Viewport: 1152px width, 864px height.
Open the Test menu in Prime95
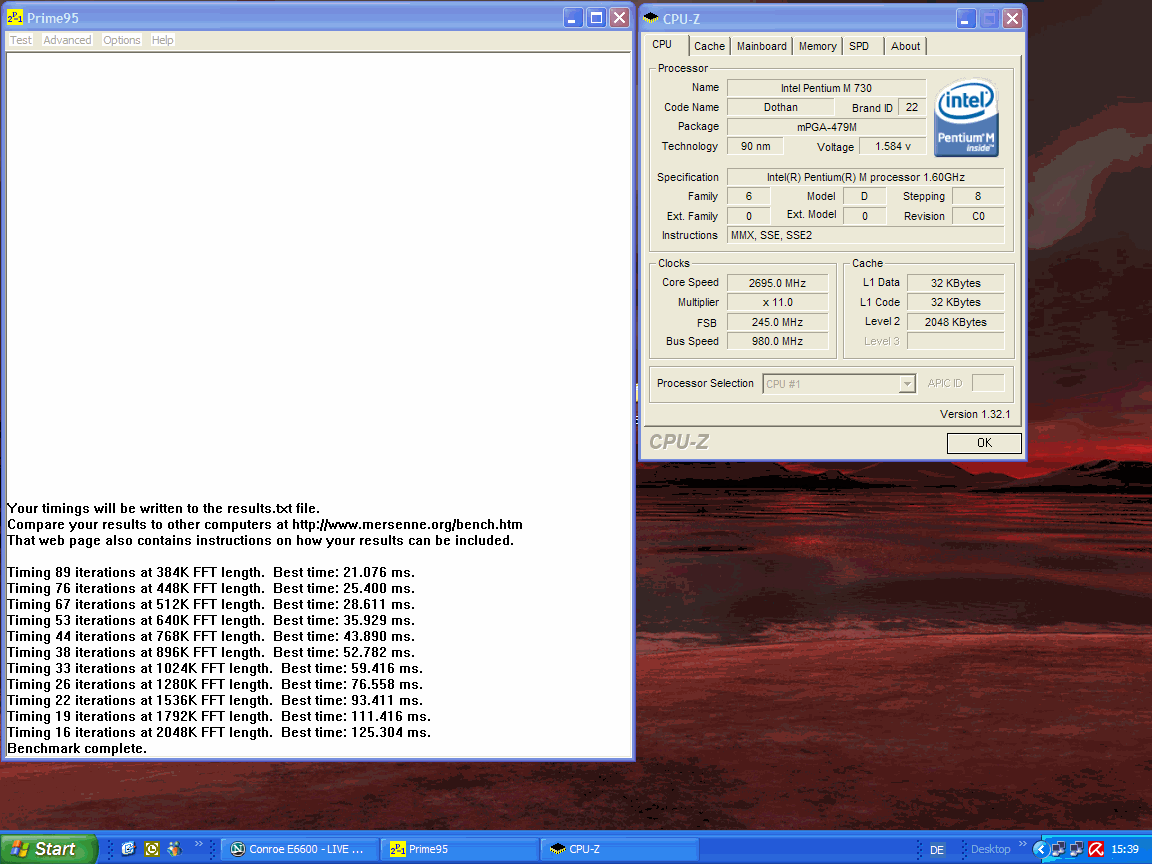21,40
